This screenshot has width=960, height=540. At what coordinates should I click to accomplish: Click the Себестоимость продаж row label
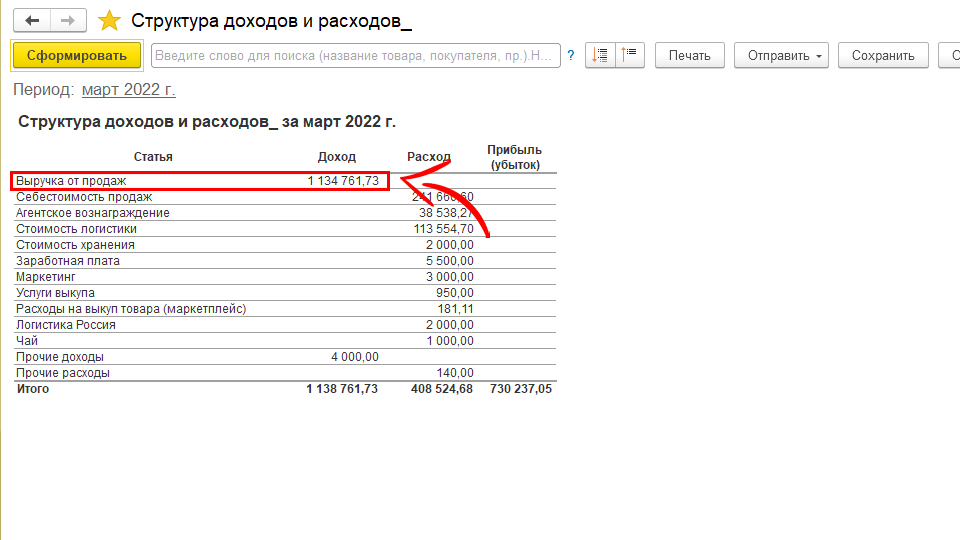84,197
